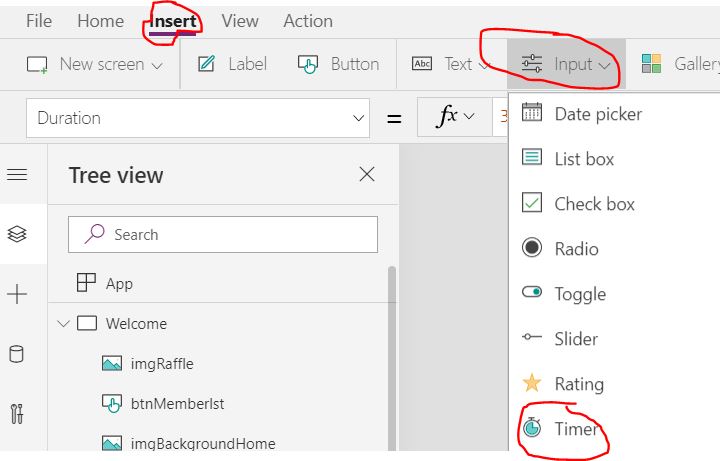Viewport: 720px width, 461px height.
Task: Insert a Slider control
Action: pos(575,339)
